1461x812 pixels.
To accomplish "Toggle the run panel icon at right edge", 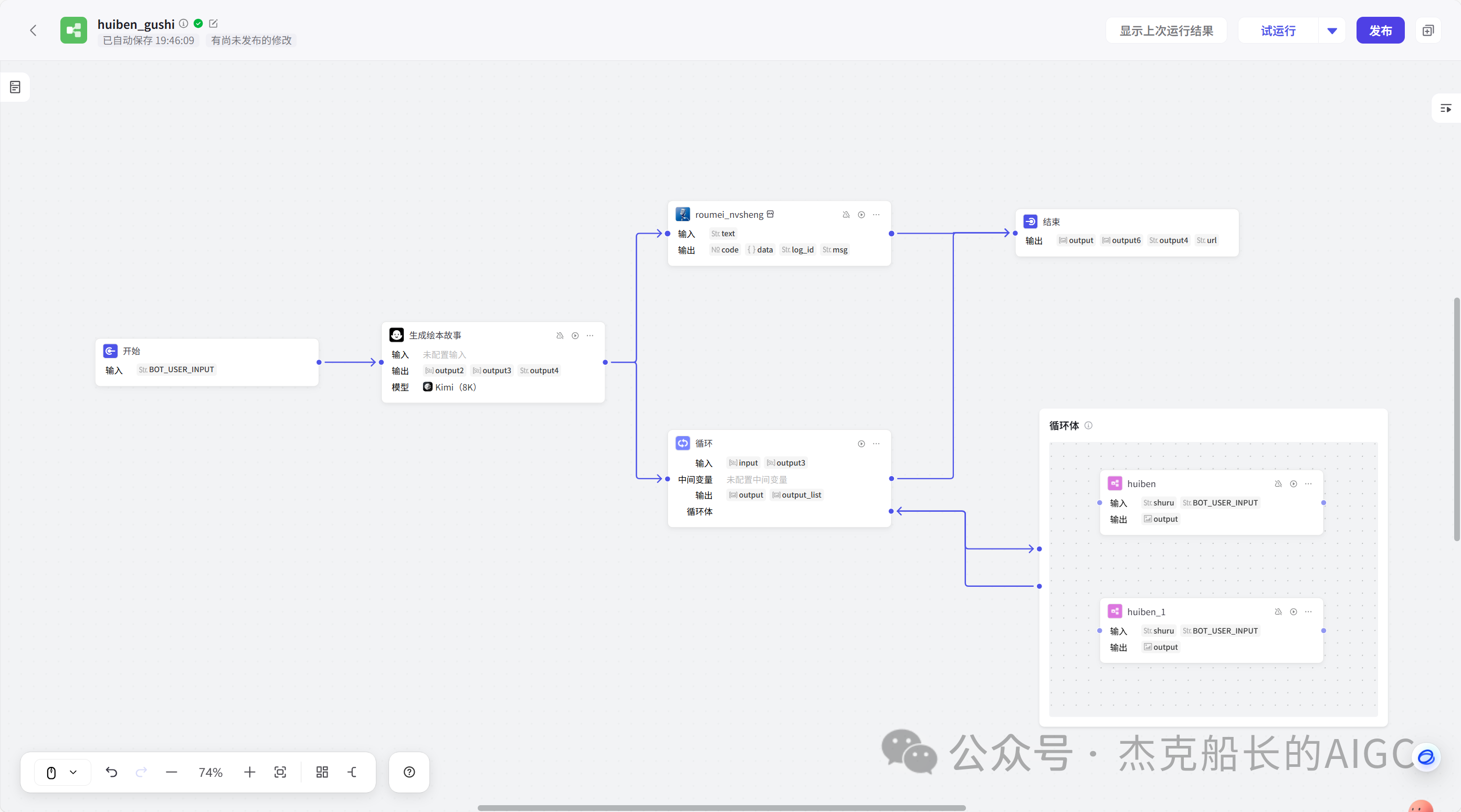I will click(1446, 108).
